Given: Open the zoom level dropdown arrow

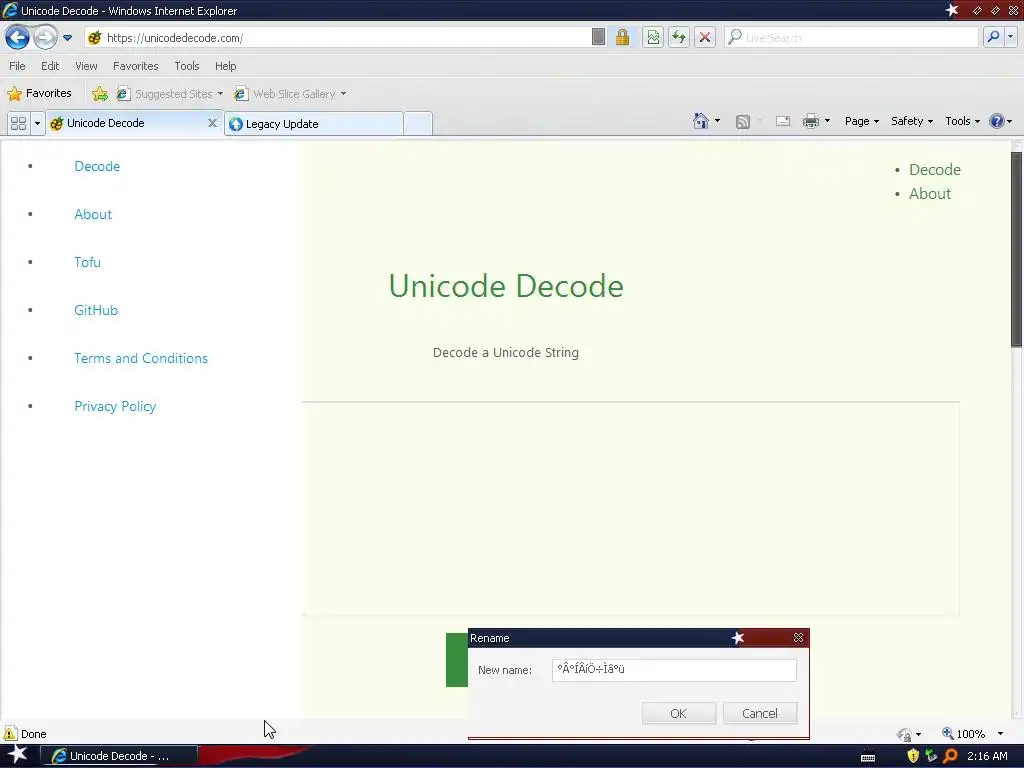Looking at the screenshot, I should [1000, 734].
